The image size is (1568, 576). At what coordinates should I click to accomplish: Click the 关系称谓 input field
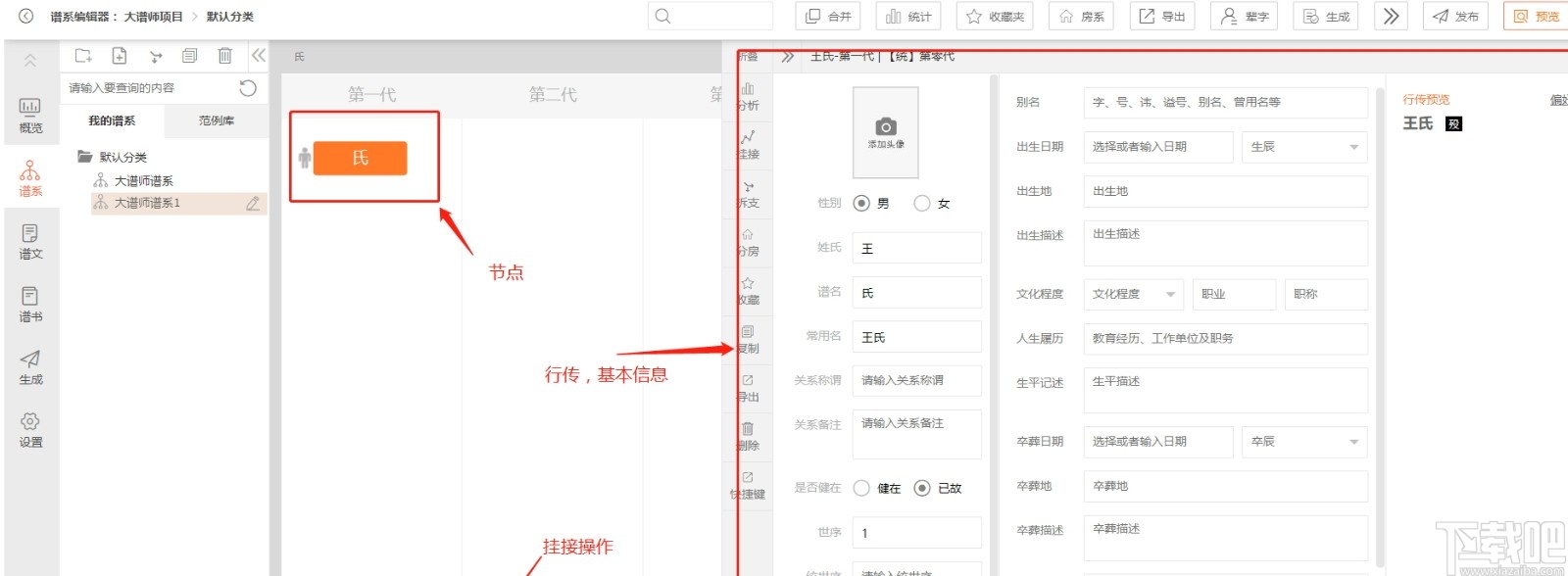click(x=916, y=380)
